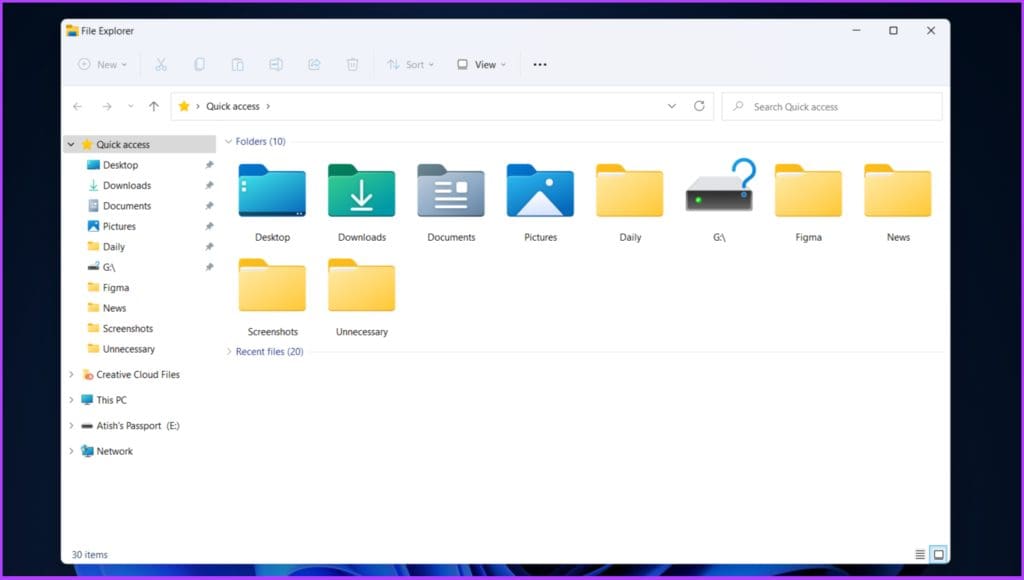This screenshot has height=580, width=1024.
Task: Open the View menu
Action: pos(480,64)
